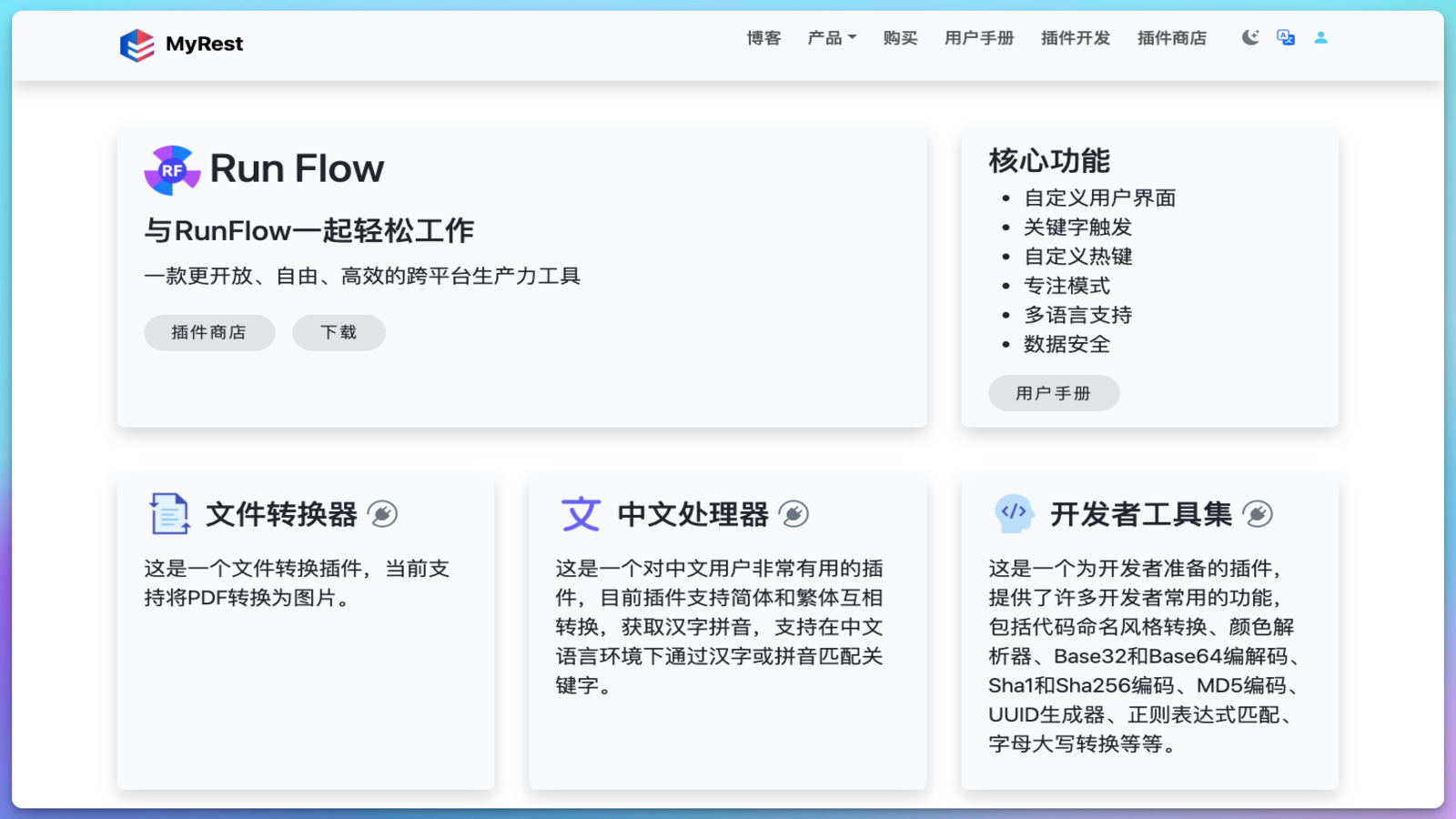This screenshot has width=1456, height=819.
Task: Click the developer head icon of 开发者工具集
Action: (x=1012, y=511)
